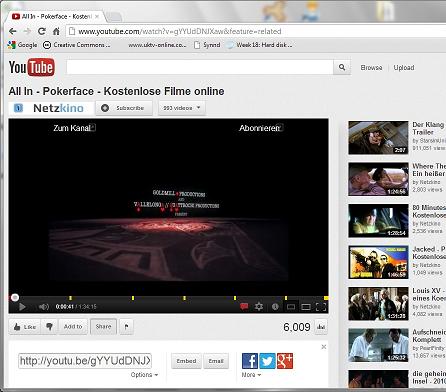Viewport: 446px width, 392px height.
Task: Open the Upload page link
Action: point(404,68)
